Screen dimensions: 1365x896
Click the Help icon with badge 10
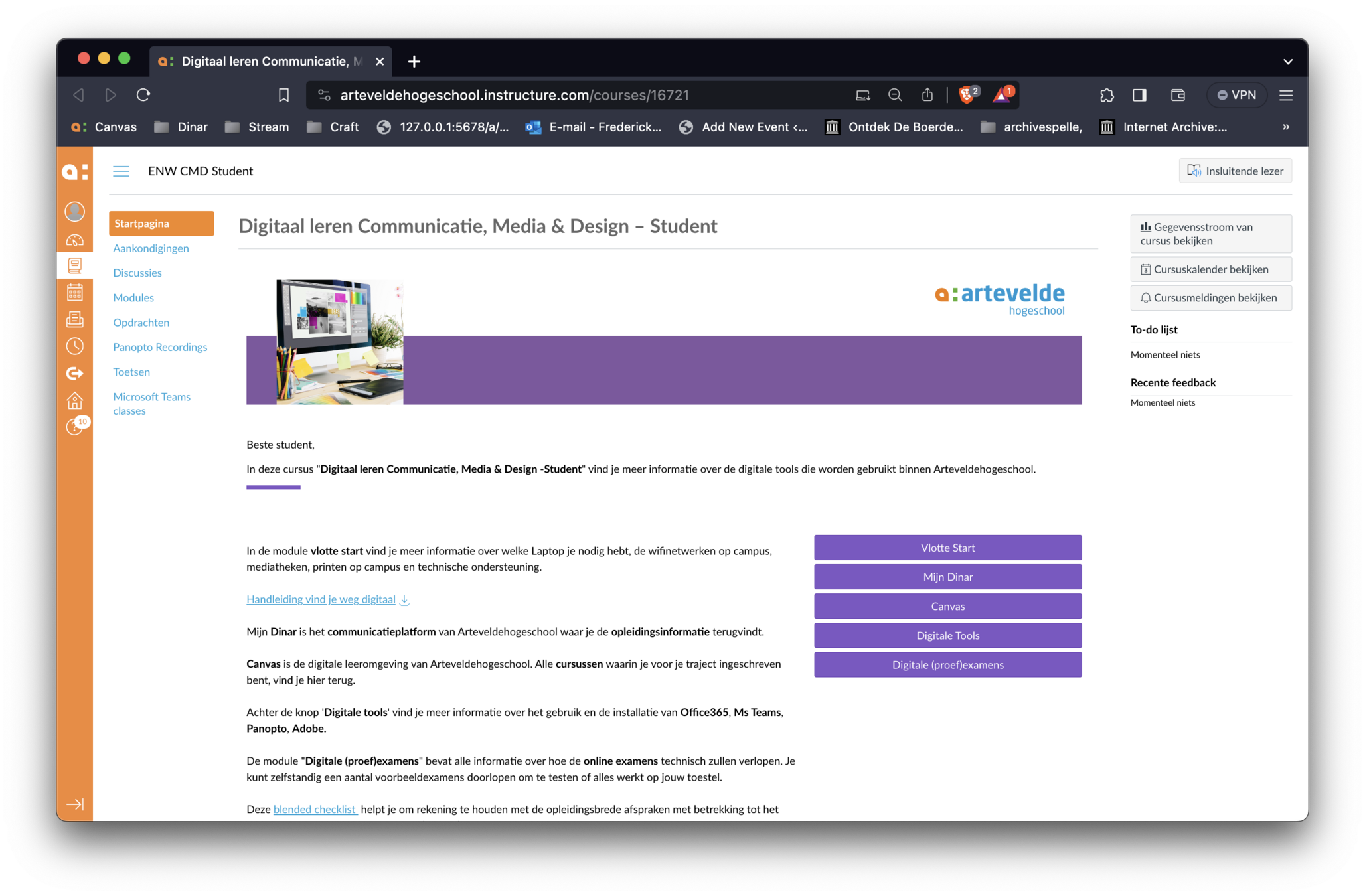click(x=76, y=426)
